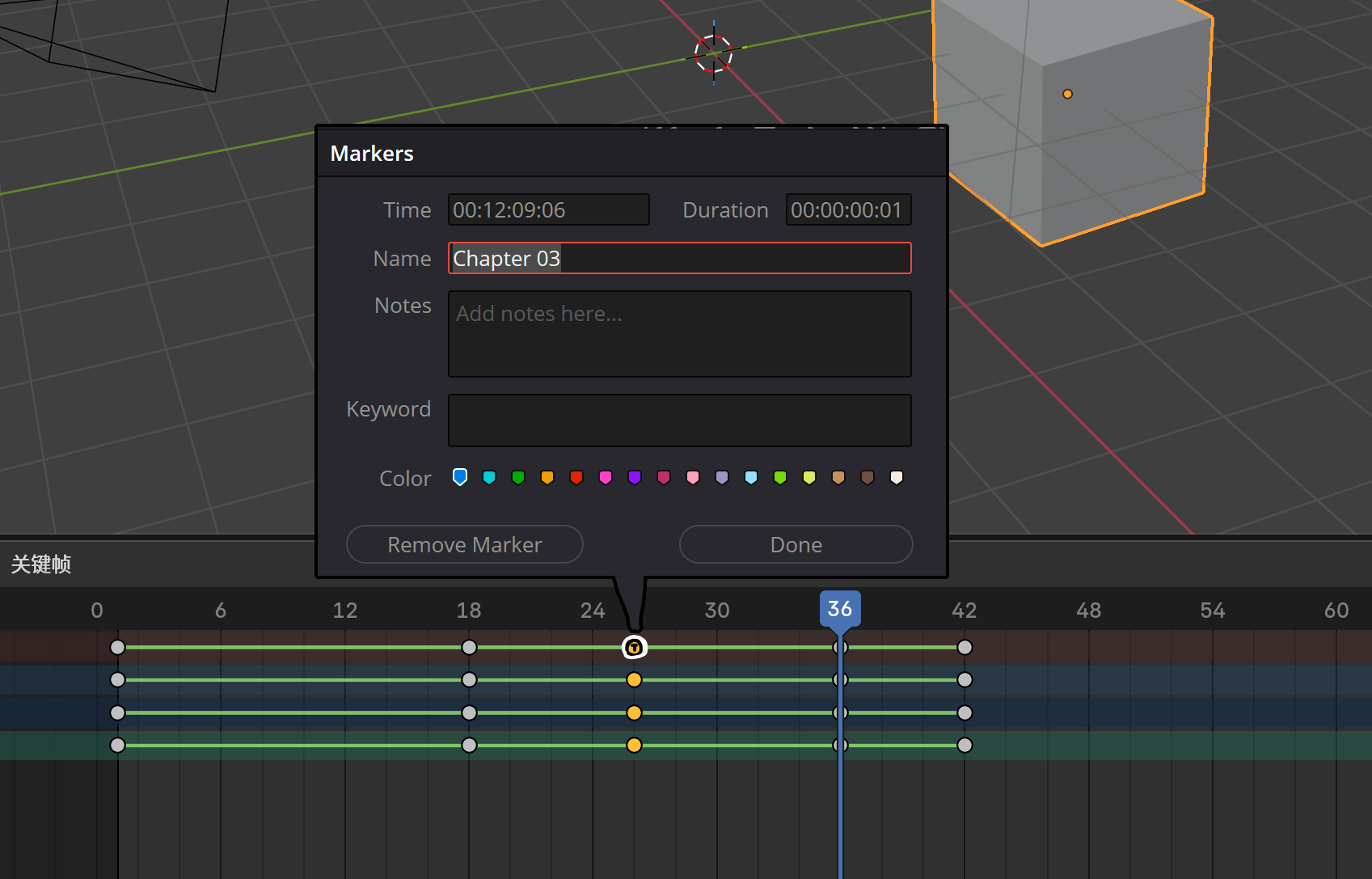Click the cube's orange origin dot
The width and height of the screenshot is (1372, 879).
[1067, 94]
